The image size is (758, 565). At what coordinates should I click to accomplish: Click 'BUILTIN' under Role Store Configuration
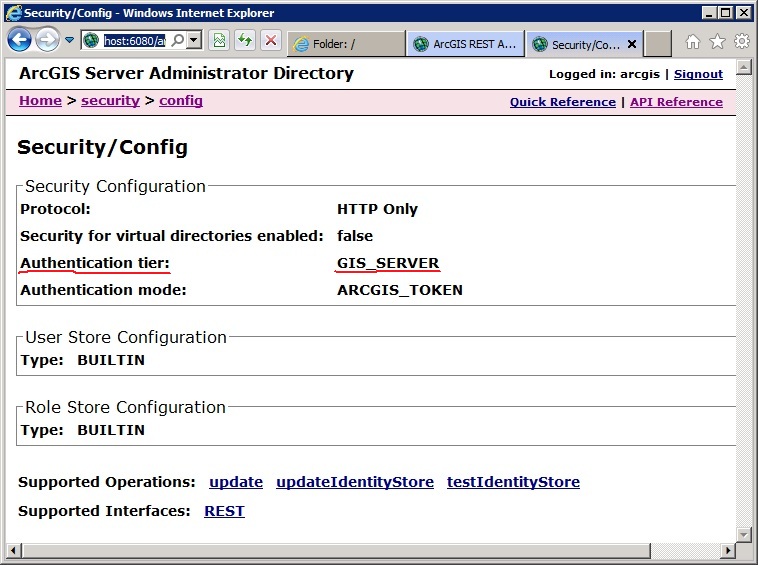(x=111, y=430)
